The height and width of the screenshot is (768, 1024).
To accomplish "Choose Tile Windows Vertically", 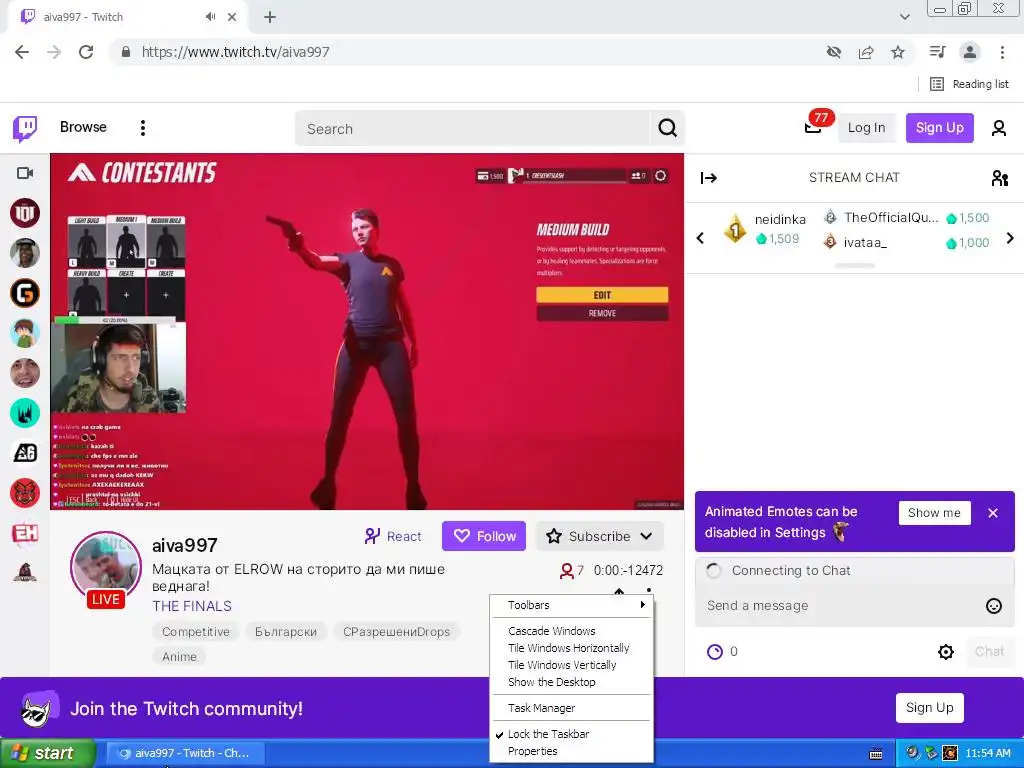I will pyautogui.click(x=562, y=665).
